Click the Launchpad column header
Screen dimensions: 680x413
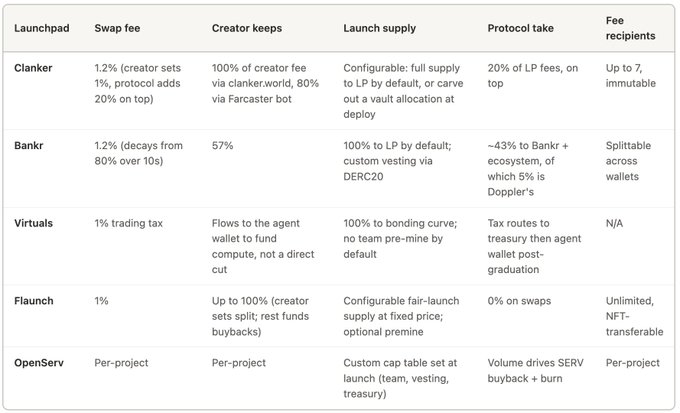pyautogui.click(x=42, y=28)
